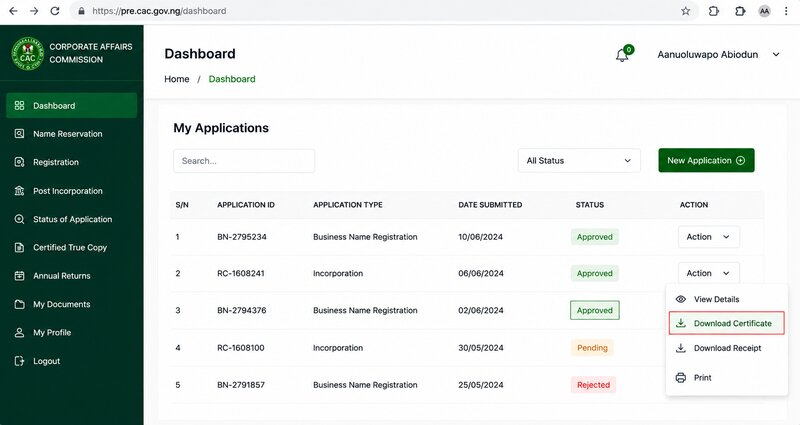
Task: Click application ID BN-2791857
Action: (x=241, y=385)
